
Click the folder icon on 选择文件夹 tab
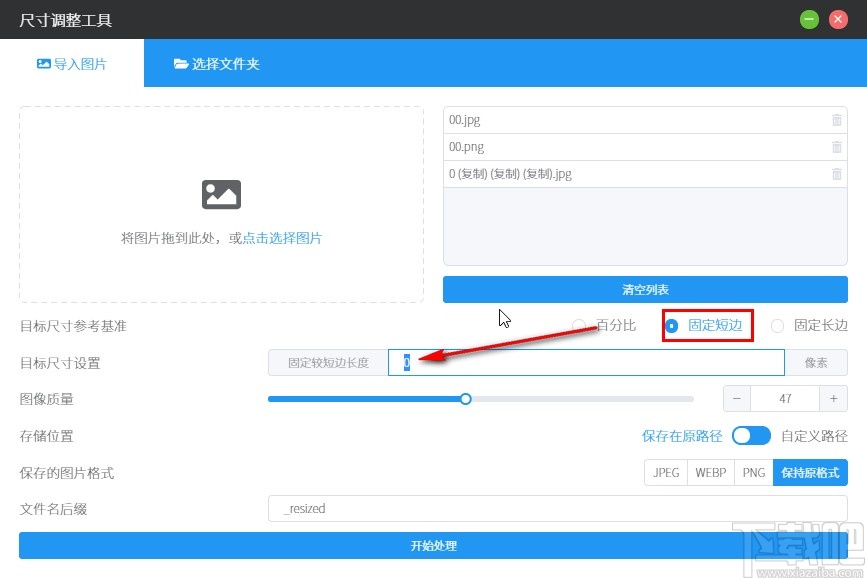click(x=182, y=62)
